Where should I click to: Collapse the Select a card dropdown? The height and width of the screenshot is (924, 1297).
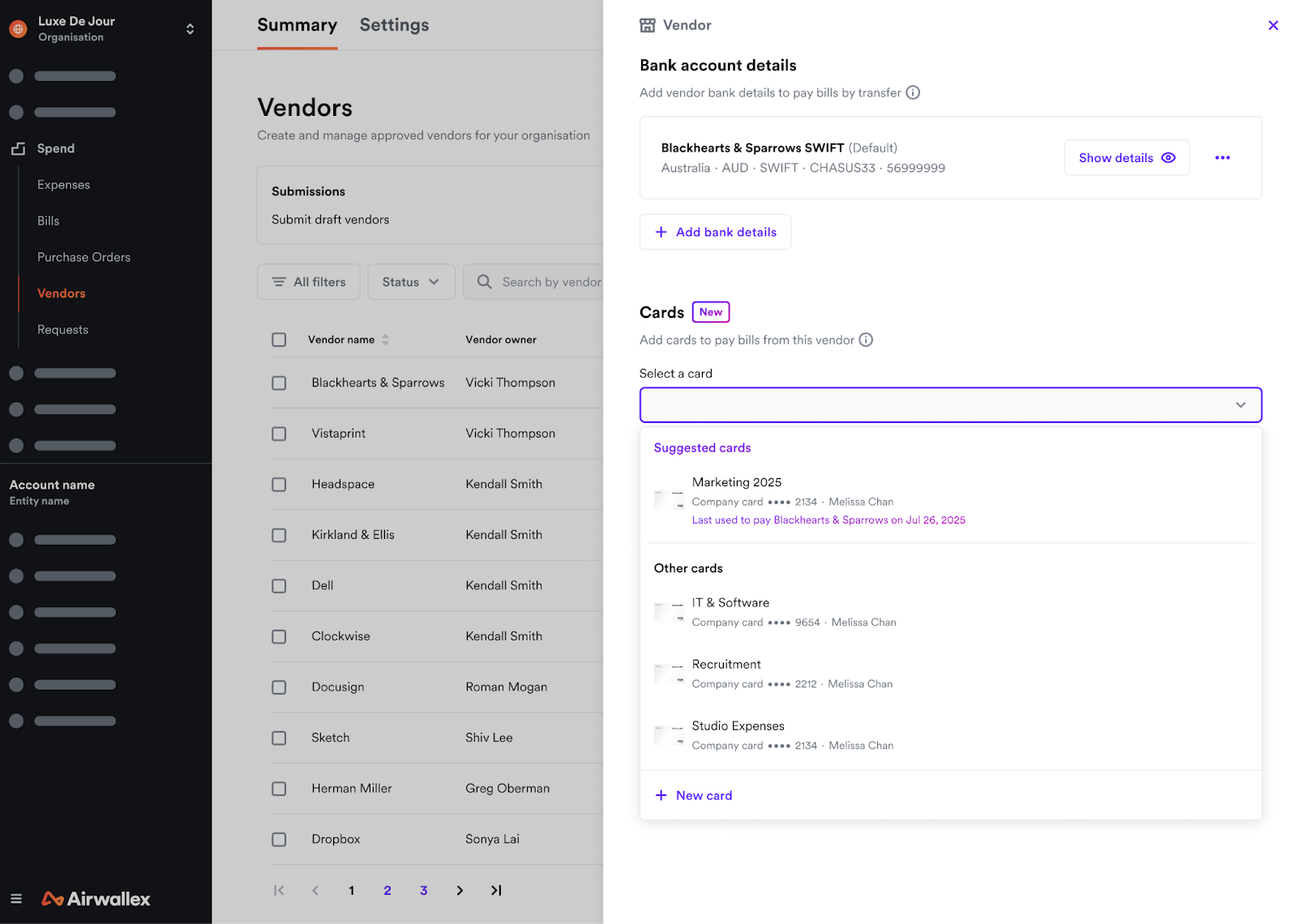(1240, 405)
